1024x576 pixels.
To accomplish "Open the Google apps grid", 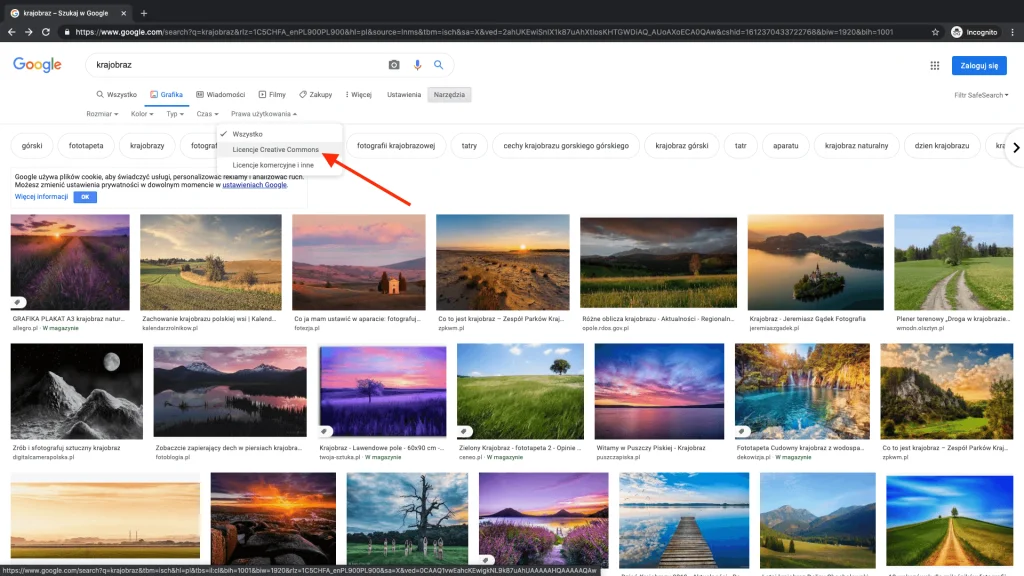I will pos(935,66).
